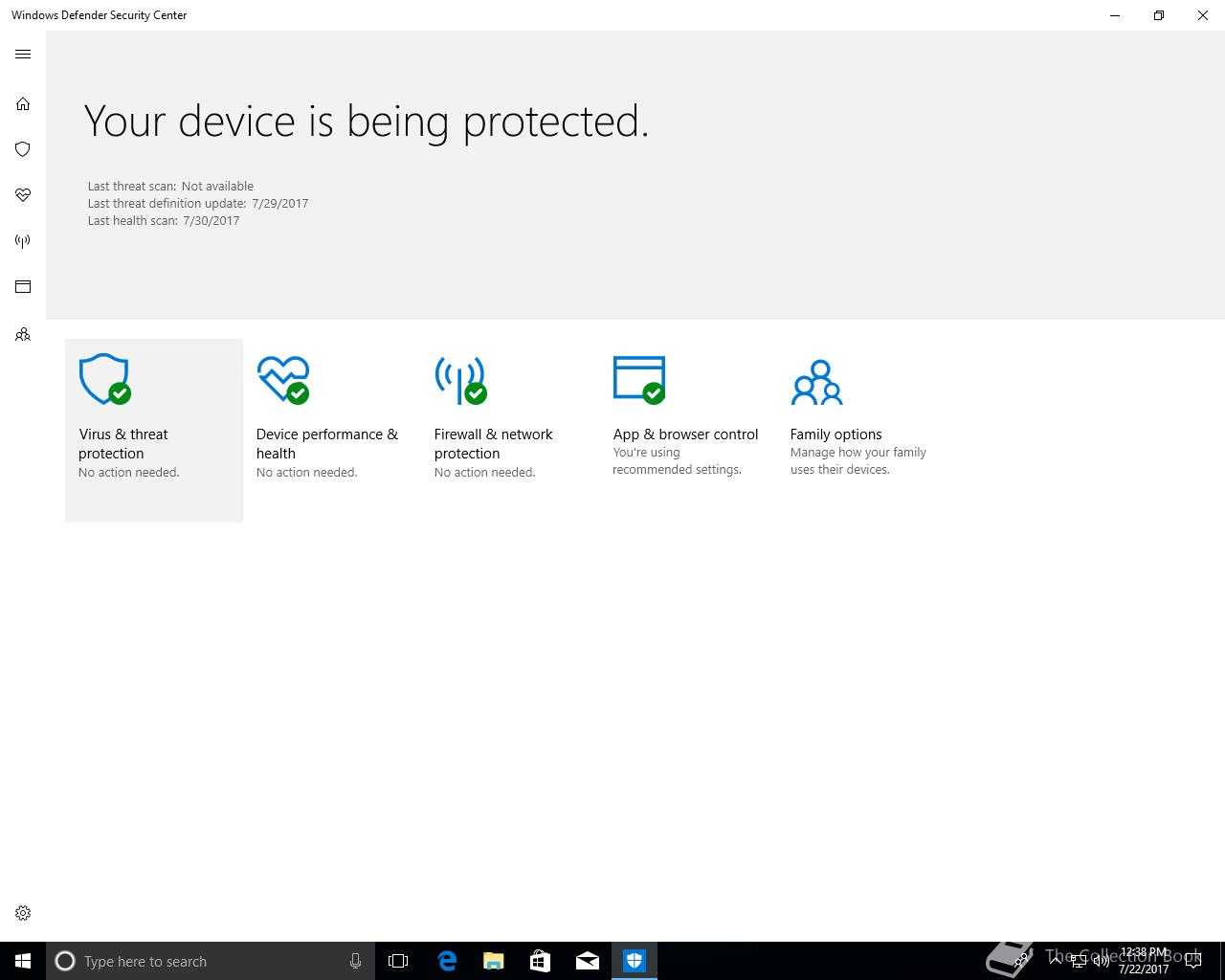Open Virus & threat protection shield in sidebar
The image size is (1225, 980).
[x=23, y=149]
